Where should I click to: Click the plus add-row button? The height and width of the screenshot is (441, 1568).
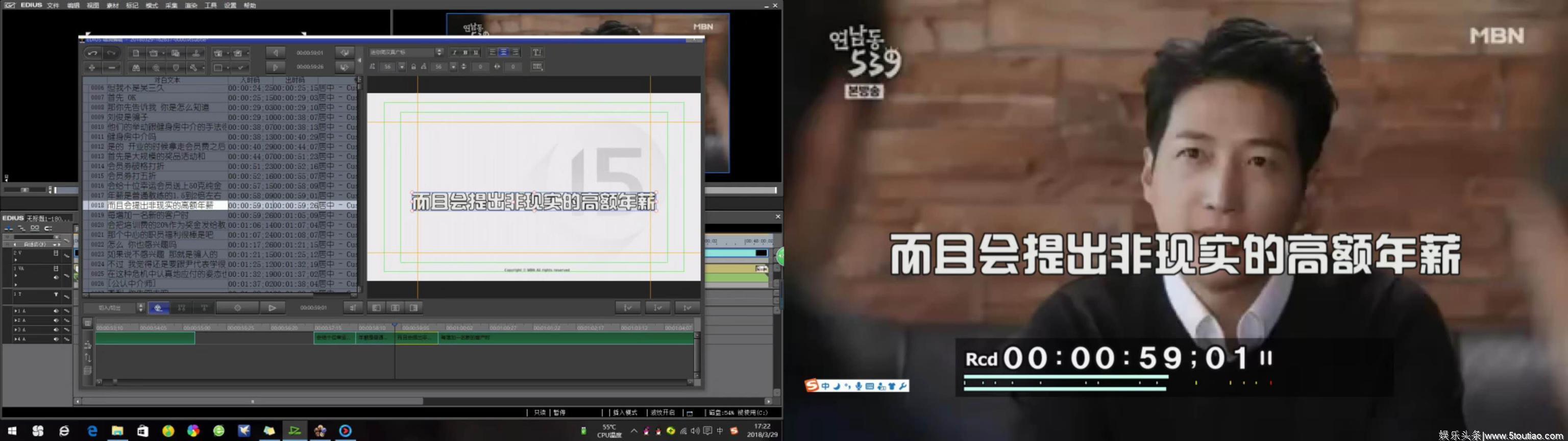[x=92, y=67]
